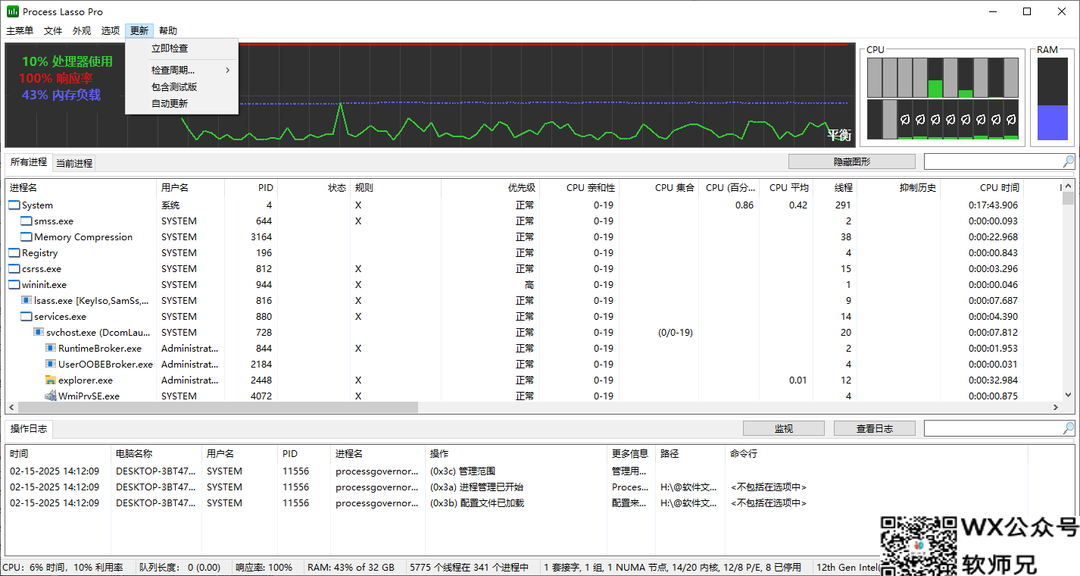Click the RAM usage bar graph
The image size is (1080, 576).
(1052, 99)
